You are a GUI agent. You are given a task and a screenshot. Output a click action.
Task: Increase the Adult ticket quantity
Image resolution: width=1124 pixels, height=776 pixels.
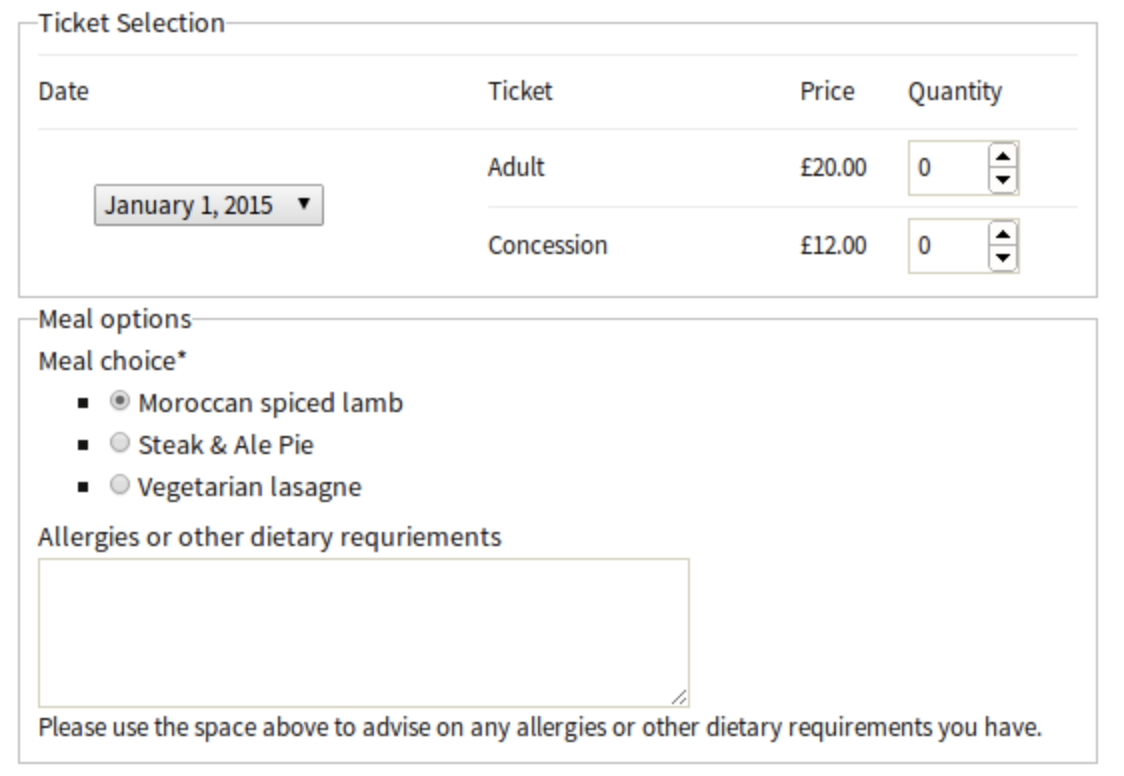1003,156
